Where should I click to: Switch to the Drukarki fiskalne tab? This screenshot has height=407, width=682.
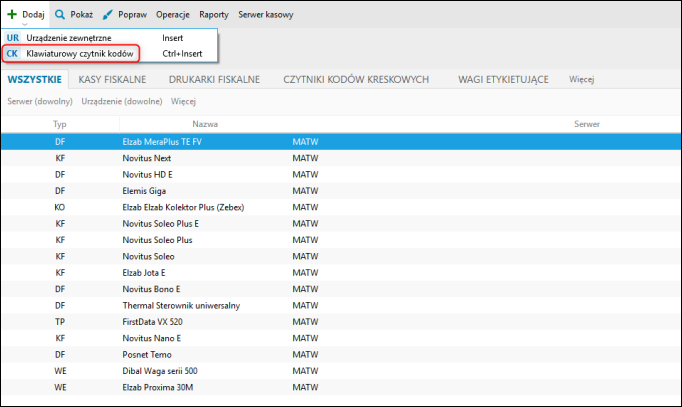tap(214, 79)
